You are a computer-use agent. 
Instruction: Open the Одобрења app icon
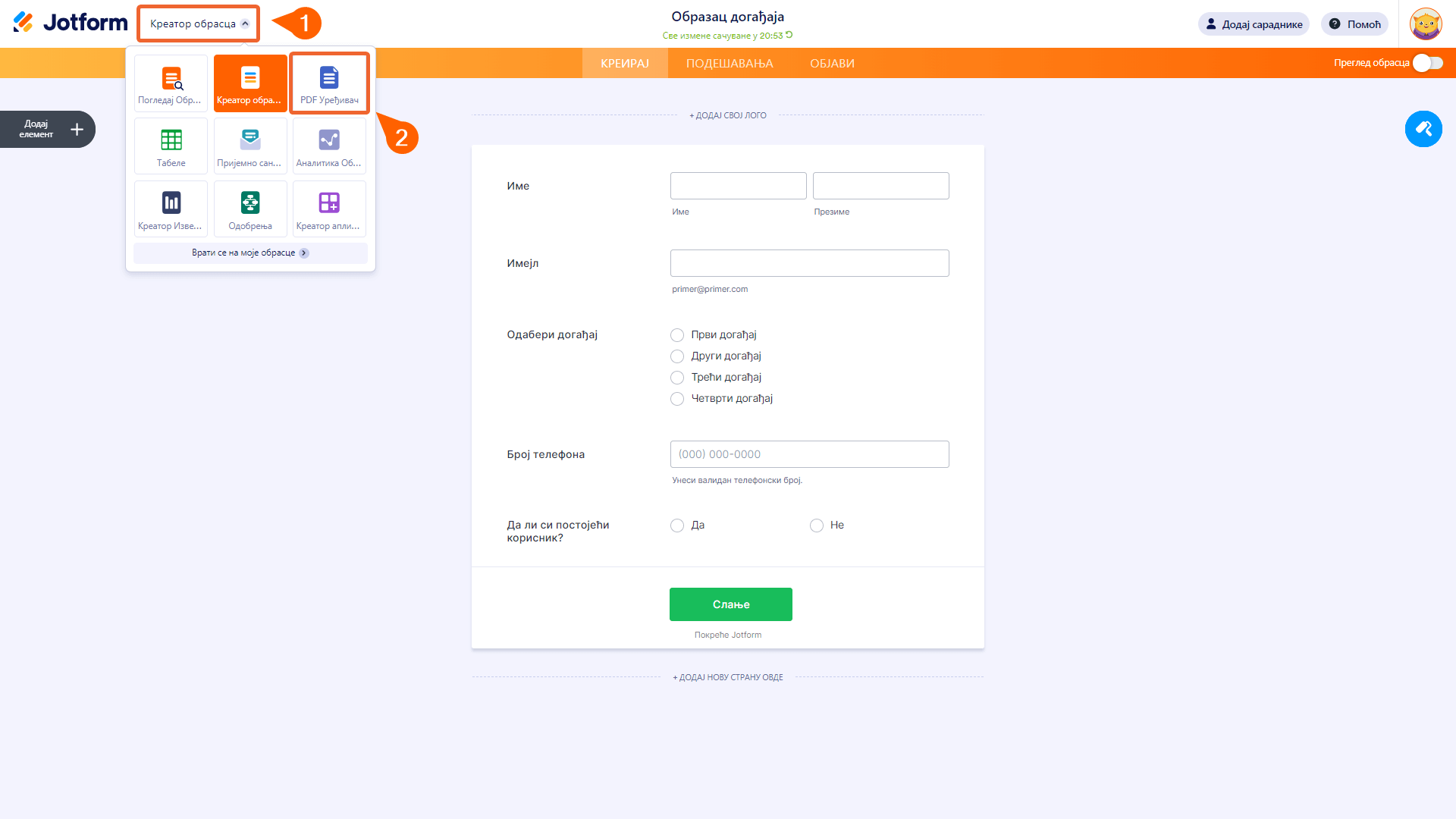point(250,209)
